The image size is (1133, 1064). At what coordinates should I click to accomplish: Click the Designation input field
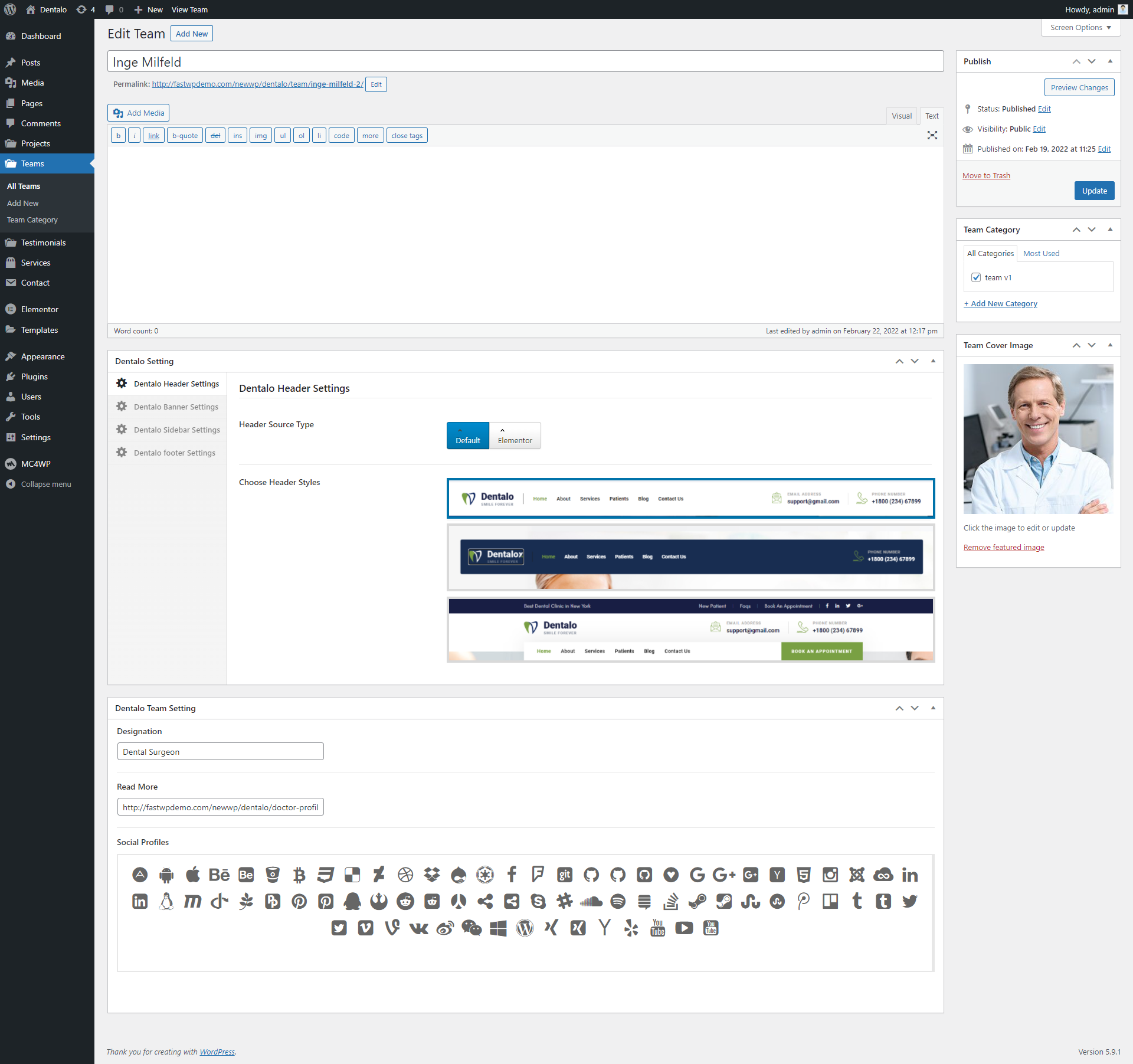coord(220,752)
